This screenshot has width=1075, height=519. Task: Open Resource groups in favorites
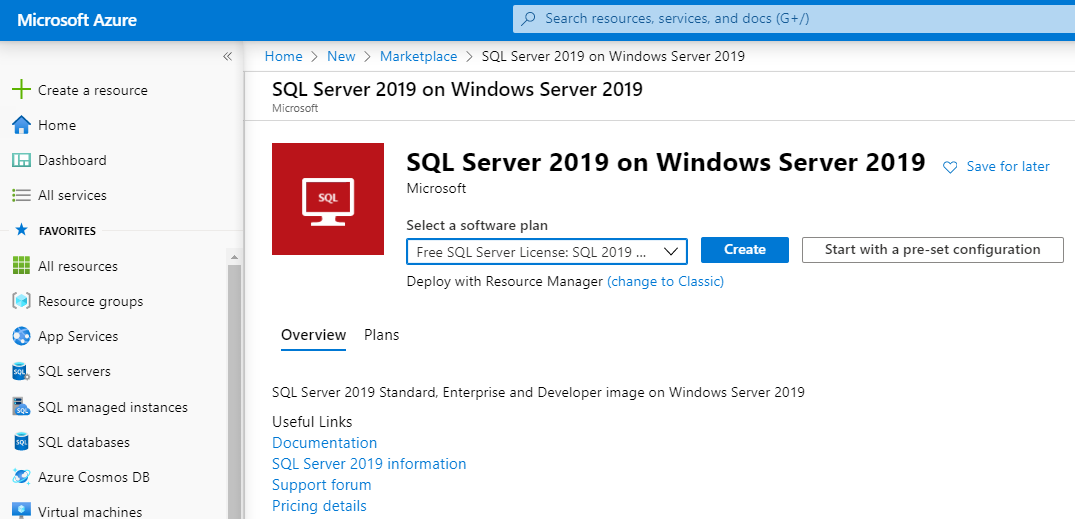pyautogui.click(x=90, y=301)
